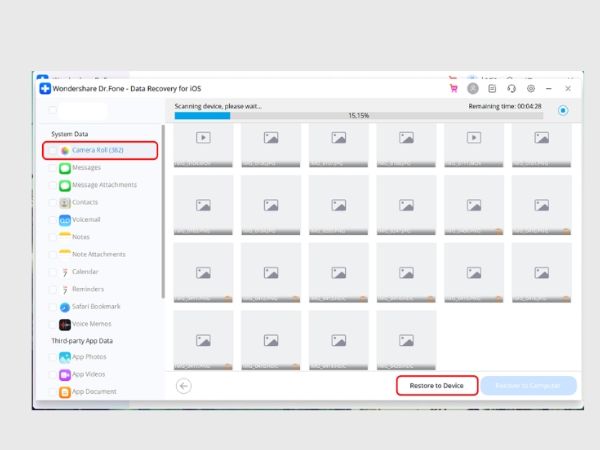
Task: Select Message Attachments in the sidebar
Action: point(104,185)
